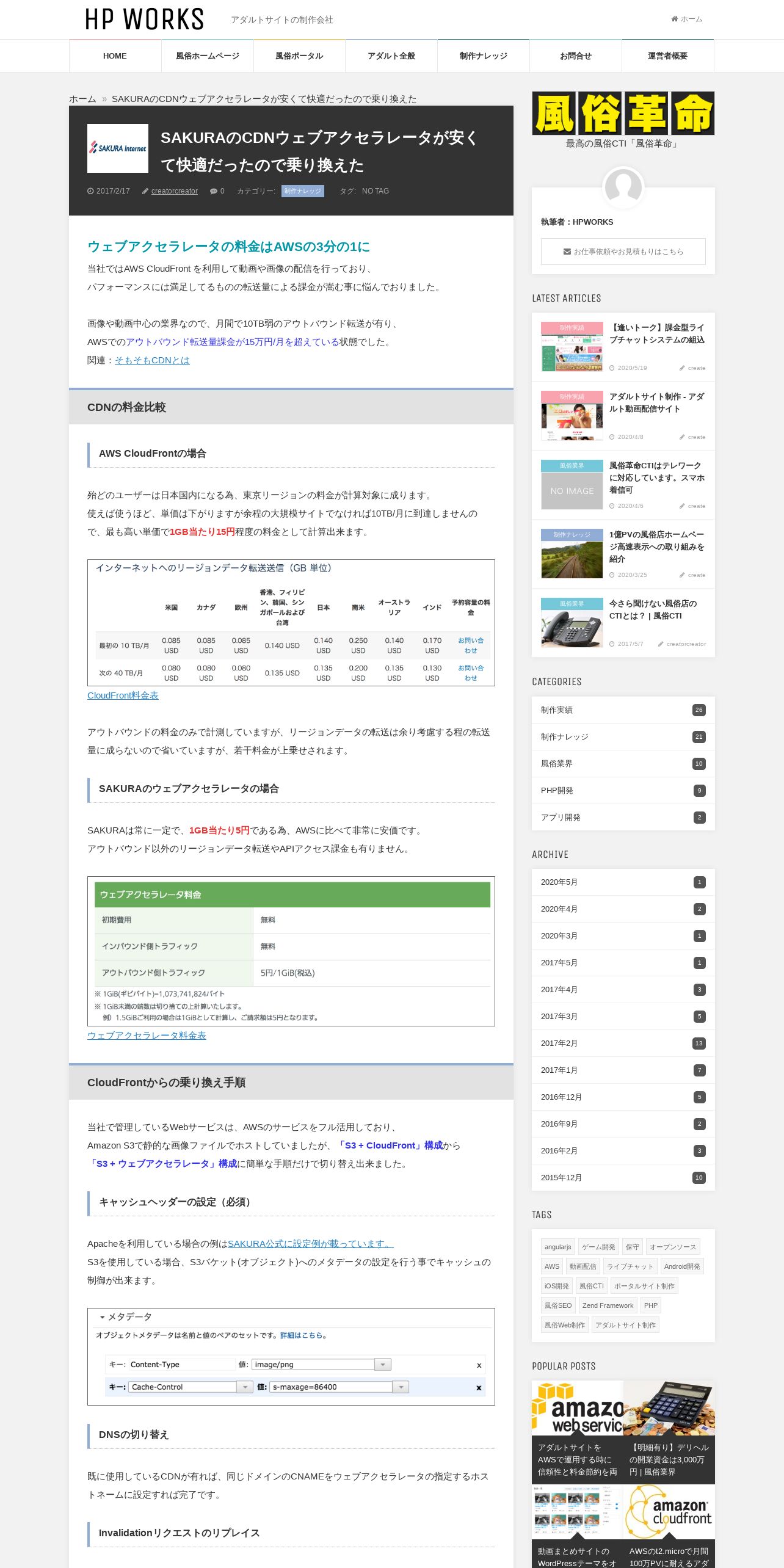Click the 動画配信 tag
This screenshot has width=784, height=1568.
pyautogui.click(x=583, y=1266)
